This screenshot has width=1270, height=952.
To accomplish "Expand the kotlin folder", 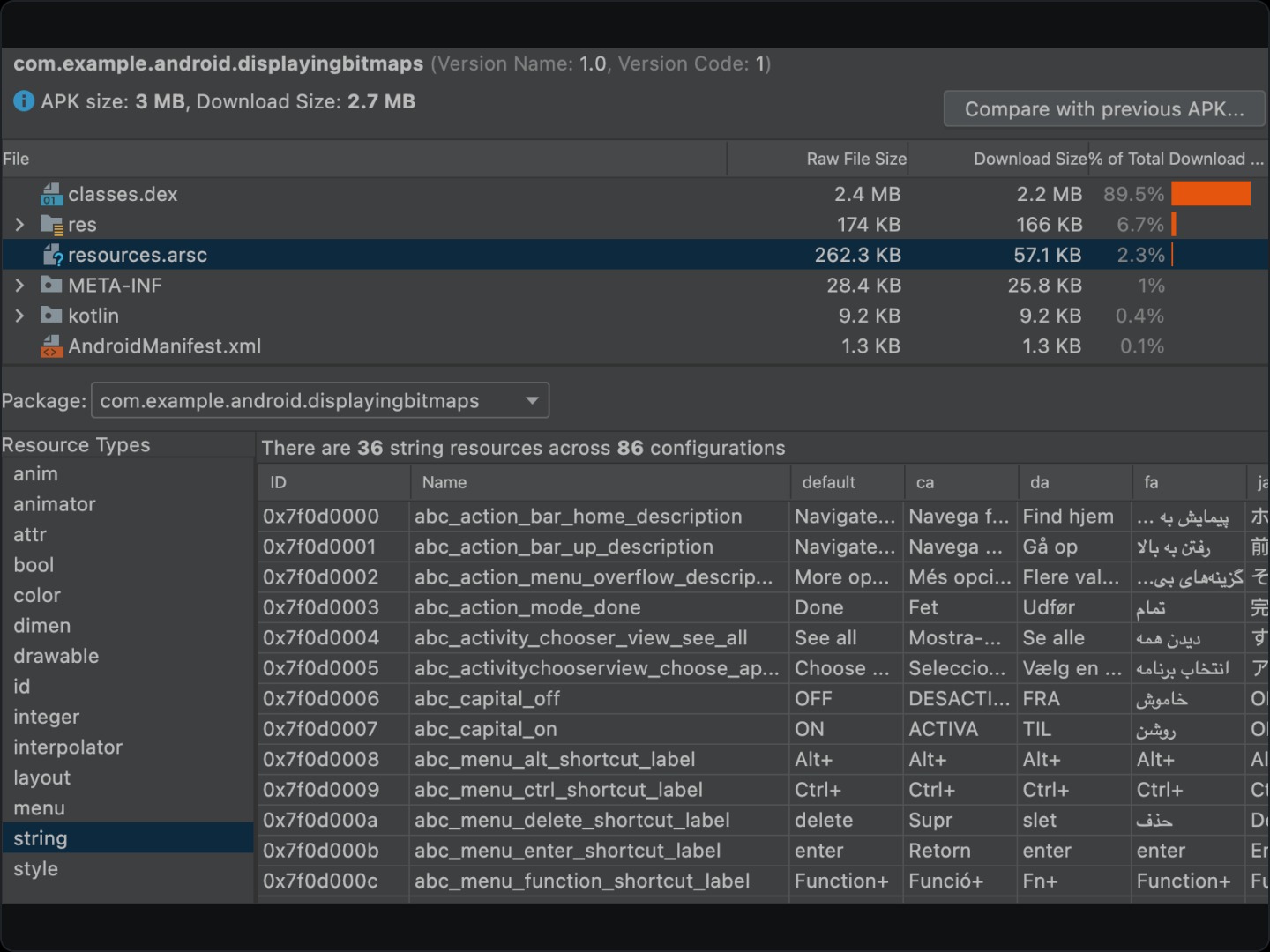I will [x=19, y=315].
